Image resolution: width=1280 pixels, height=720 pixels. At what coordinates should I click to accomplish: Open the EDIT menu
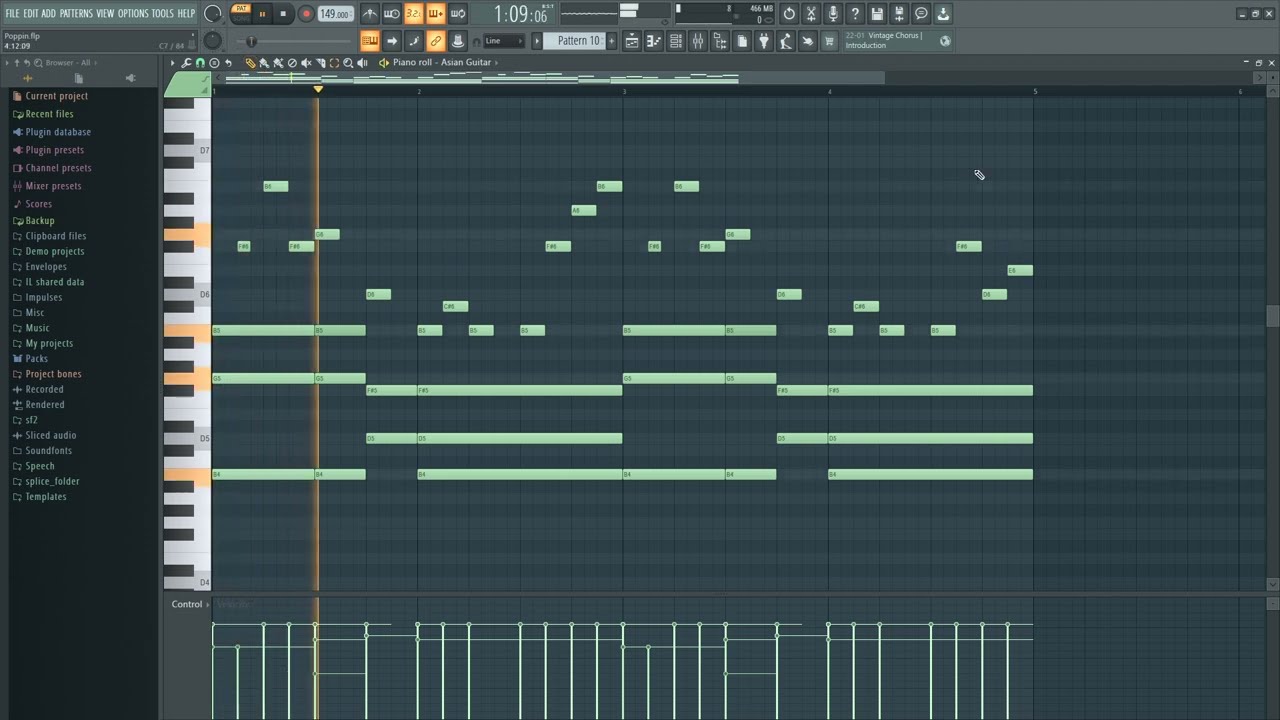[x=31, y=13]
